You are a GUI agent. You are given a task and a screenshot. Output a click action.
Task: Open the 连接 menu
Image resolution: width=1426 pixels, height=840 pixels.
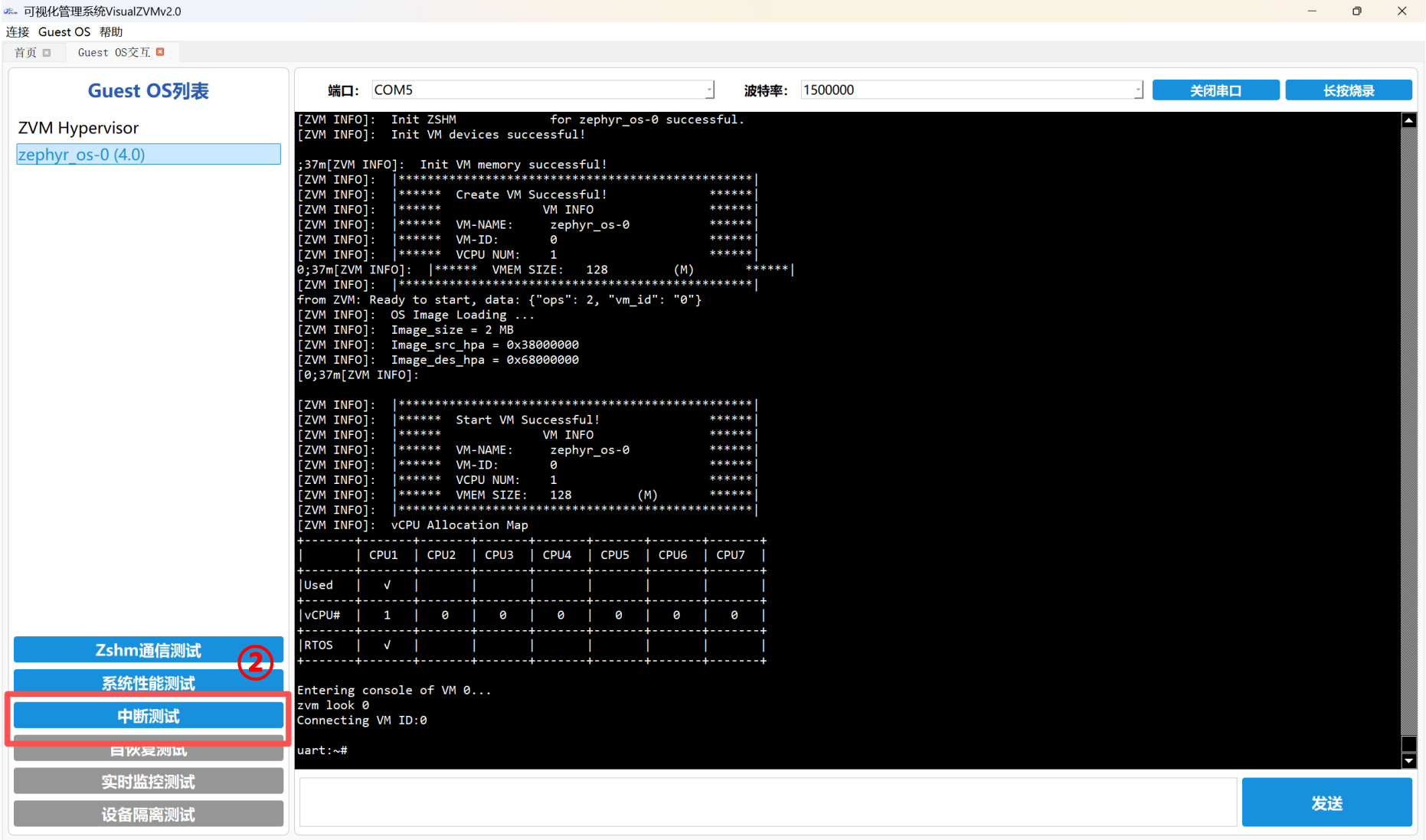(x=18, y=32)
